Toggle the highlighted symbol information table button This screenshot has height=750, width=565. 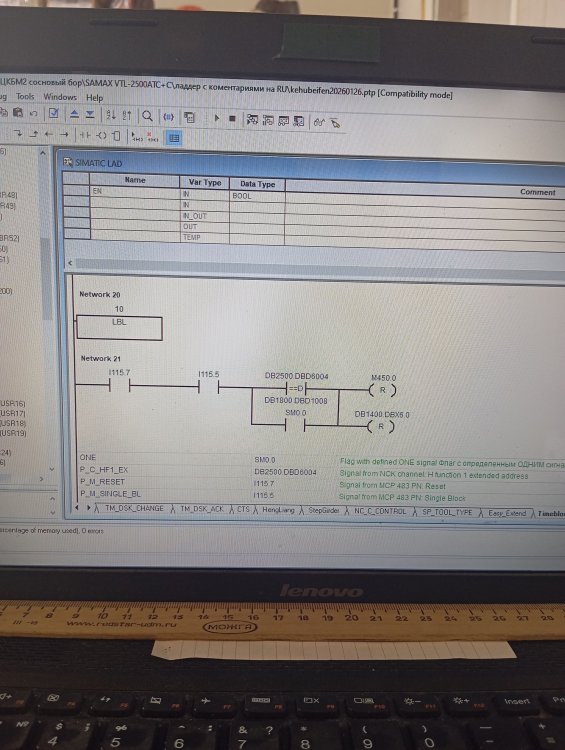[174, 138]
